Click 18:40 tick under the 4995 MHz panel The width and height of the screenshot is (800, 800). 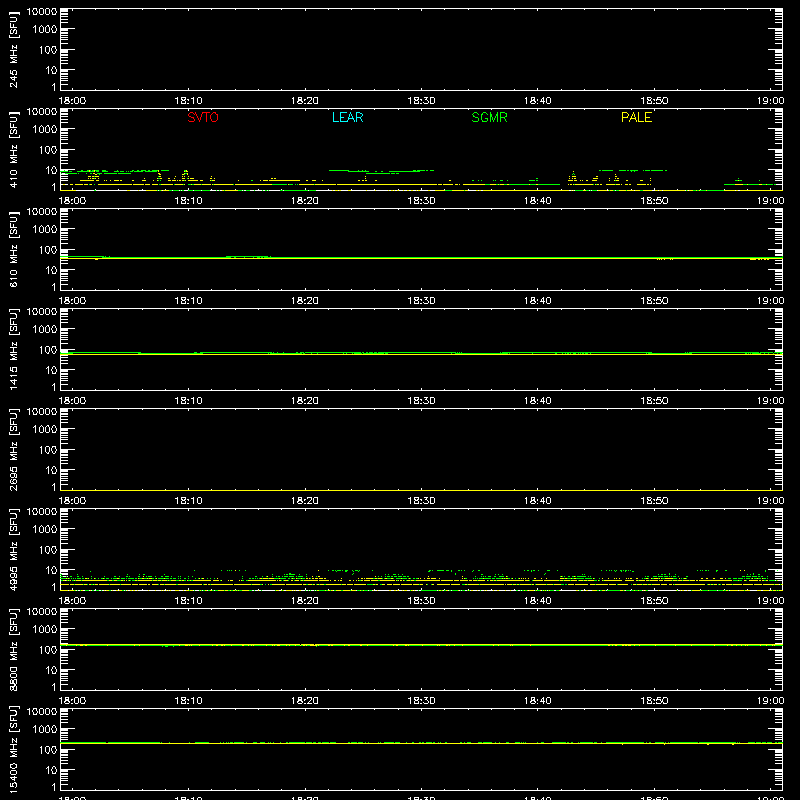pyautogui.click(x=538, y=601)
